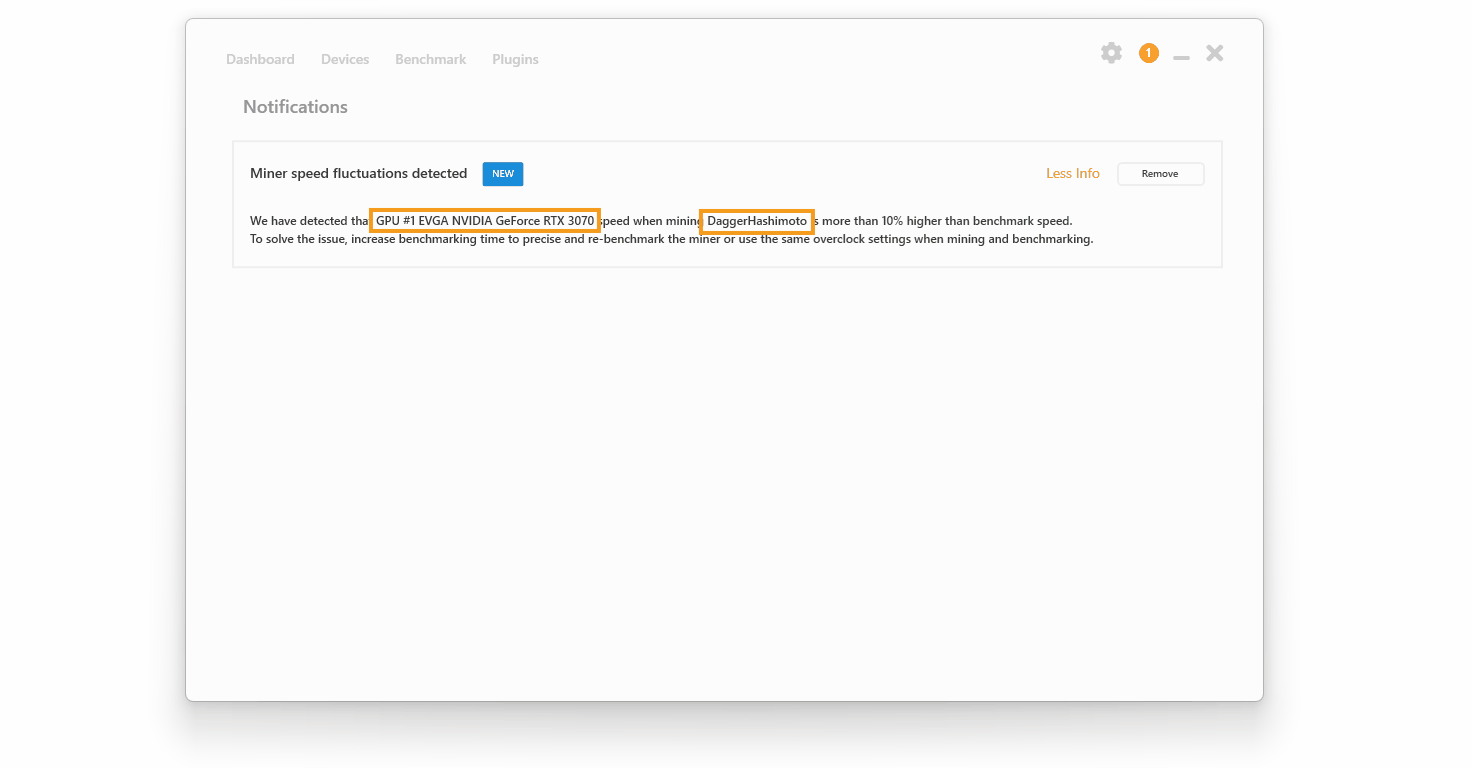The image size is (1472, 768).
Task: Check new alerts via the notification indicator
Action: click(1148, 53)
